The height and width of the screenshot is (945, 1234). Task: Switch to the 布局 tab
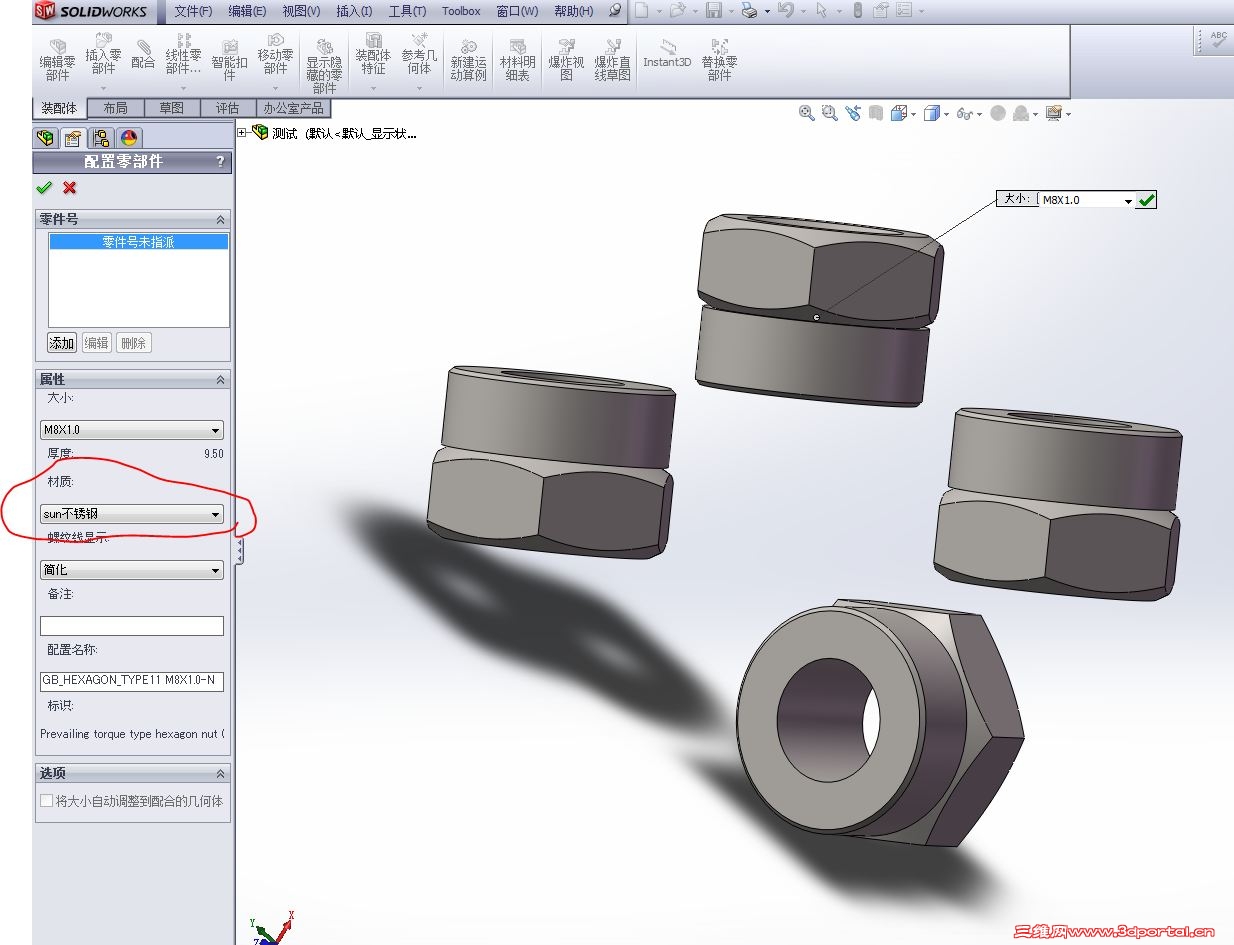click(115, 108)
